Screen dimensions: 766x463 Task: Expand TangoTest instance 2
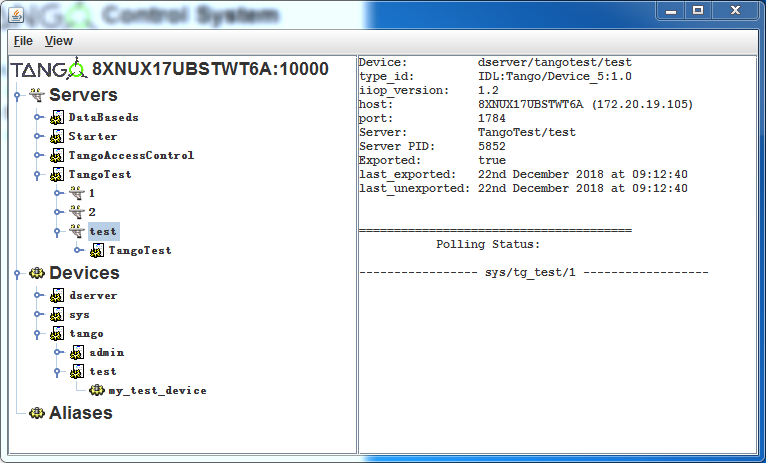[x=58, y=212]
